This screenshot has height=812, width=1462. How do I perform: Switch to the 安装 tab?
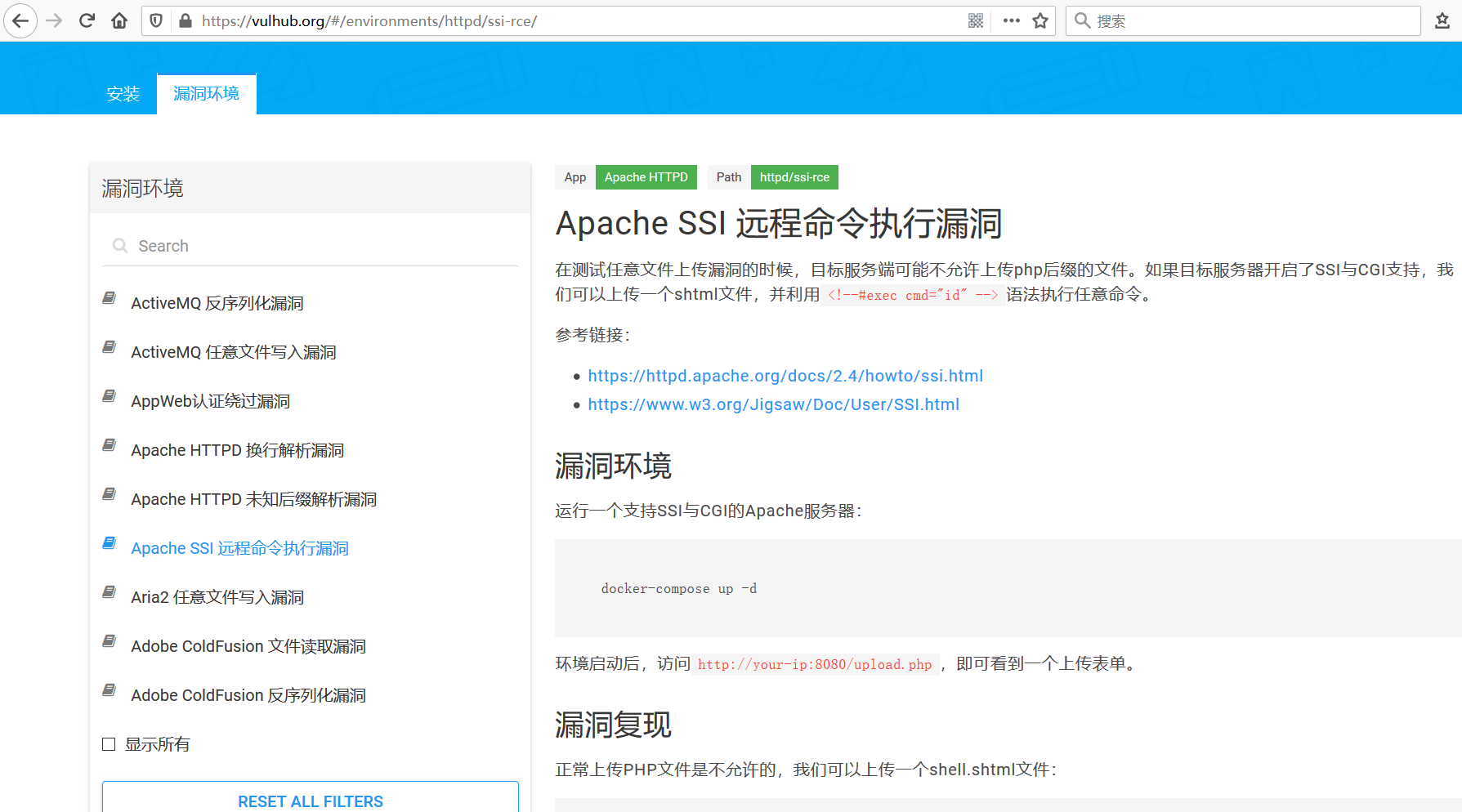(123, 94)
